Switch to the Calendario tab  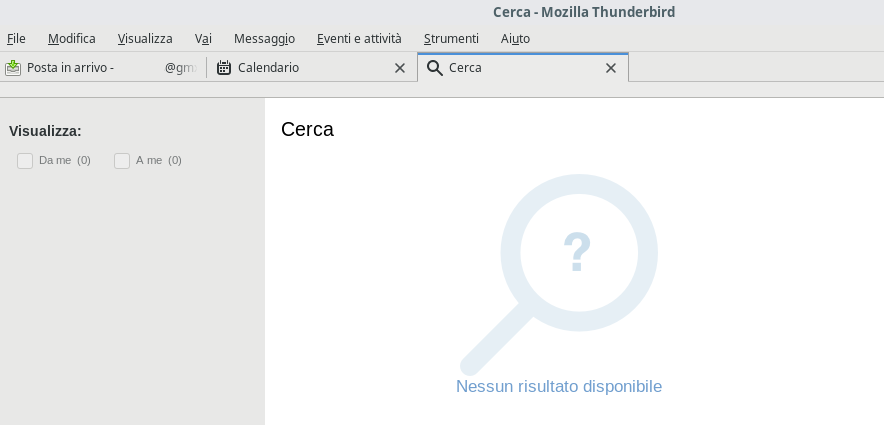pos(312,68)
